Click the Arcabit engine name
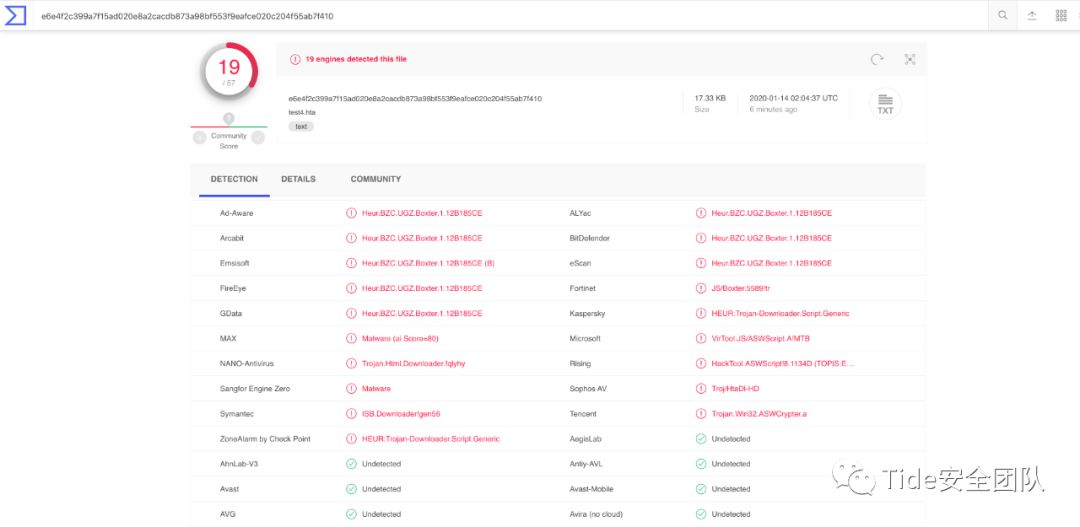Viewport: 1080px width, 527px height. pos(231,238)
